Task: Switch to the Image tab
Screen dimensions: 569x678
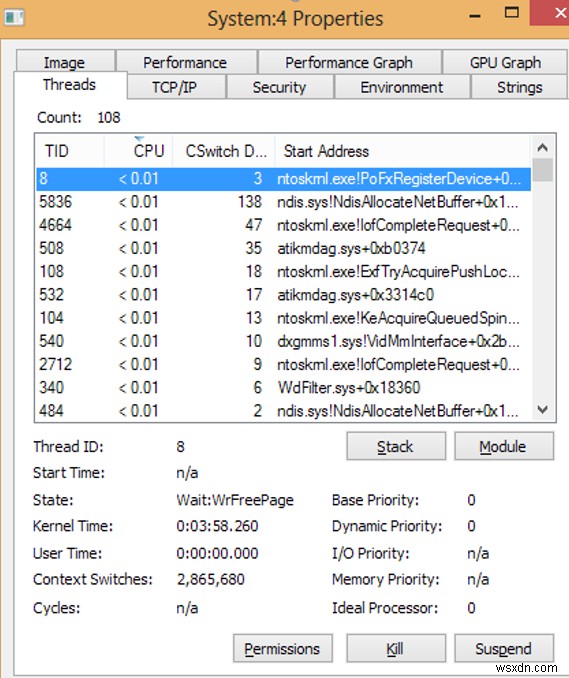Action: [65, 62]
